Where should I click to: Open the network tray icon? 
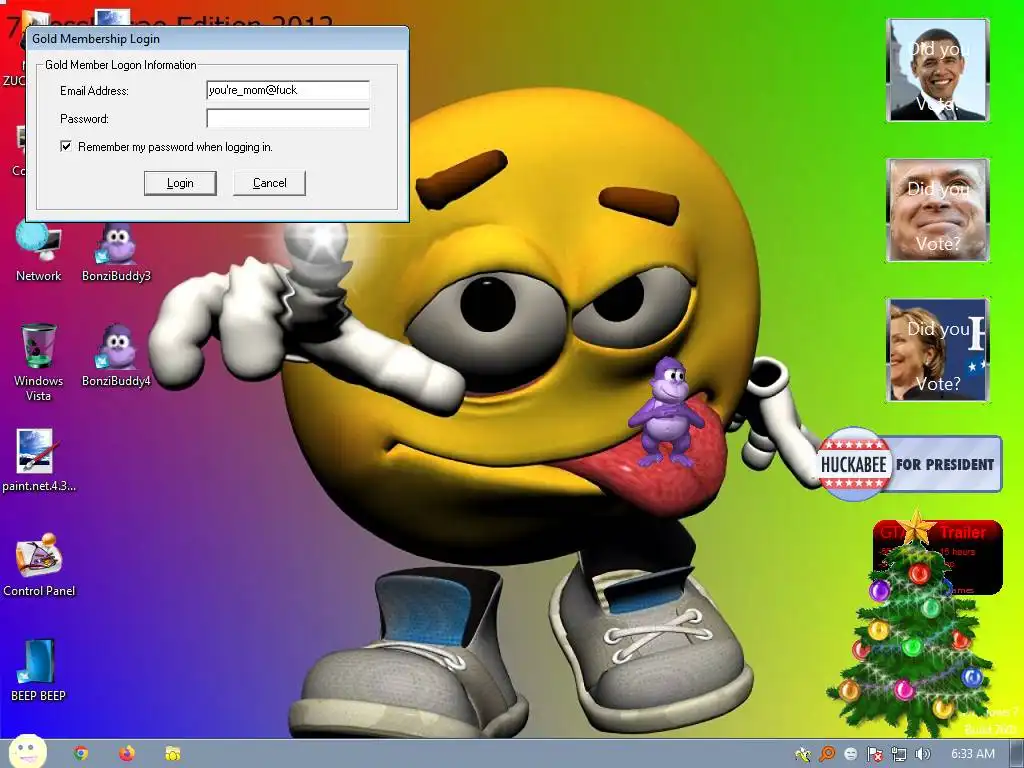[899, 754]
